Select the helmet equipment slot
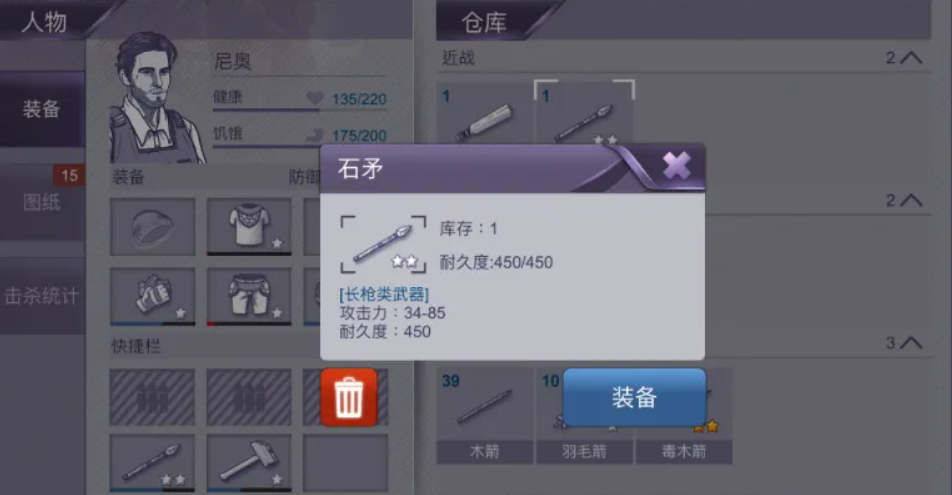This screenshot has width=952, height=495. tap(152, 227)
